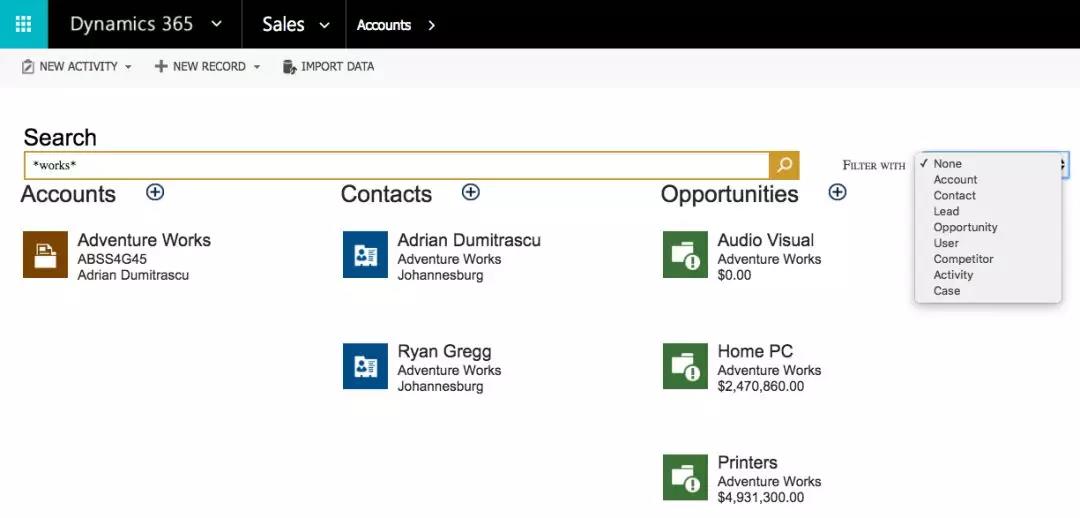This screenshot has width=1080, height=518.
Task: Click the Audio Visual opportunity icon
Action: point(685,255)
